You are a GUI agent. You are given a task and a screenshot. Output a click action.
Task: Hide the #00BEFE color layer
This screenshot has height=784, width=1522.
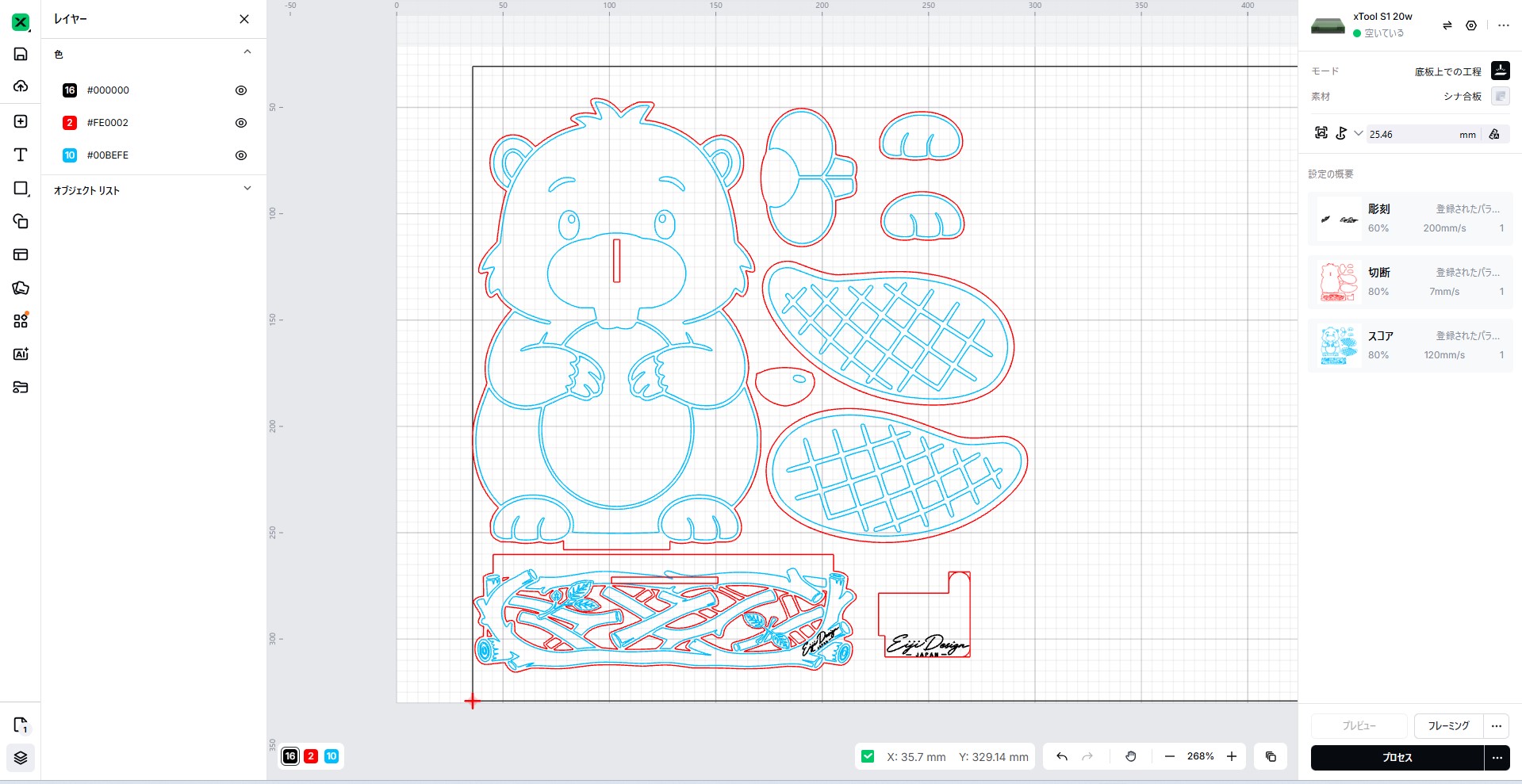coord(241,155)
